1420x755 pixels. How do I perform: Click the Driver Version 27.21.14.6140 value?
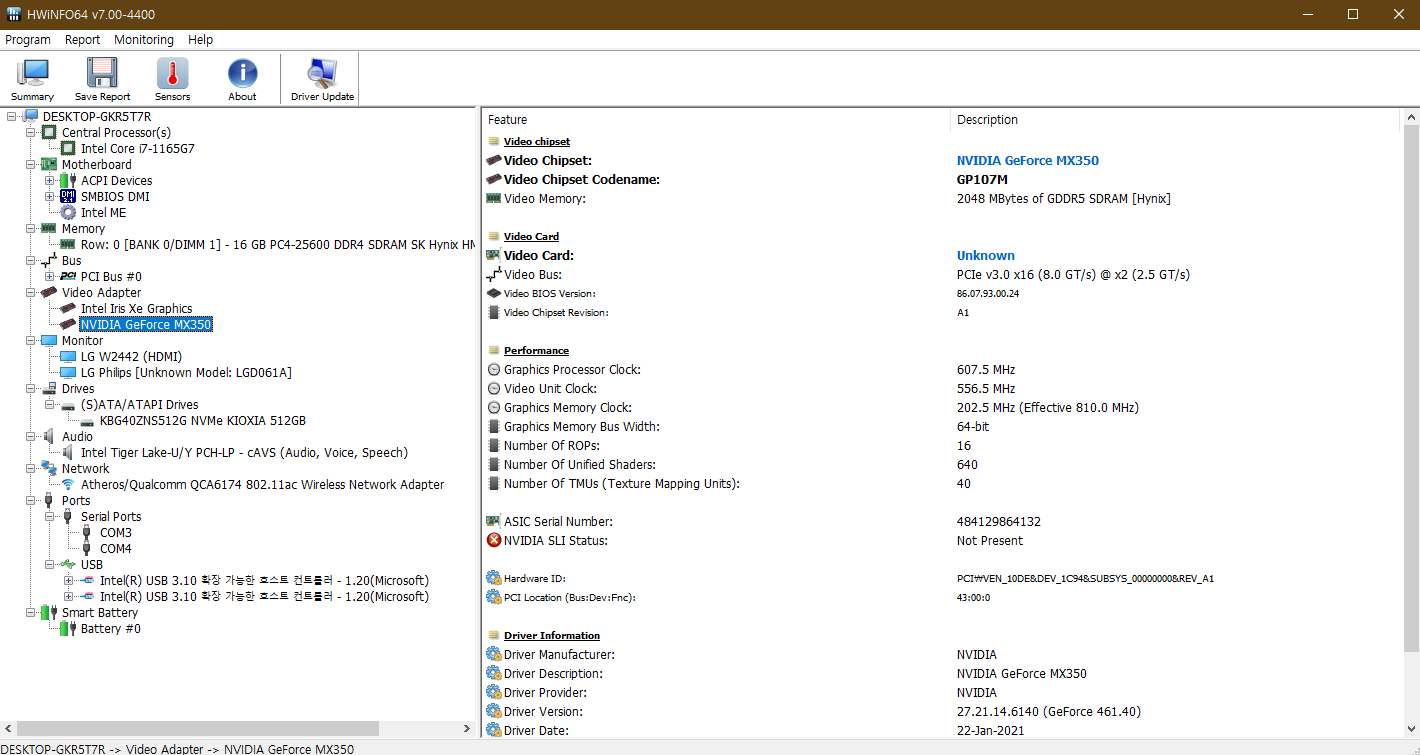[1049, 711]
